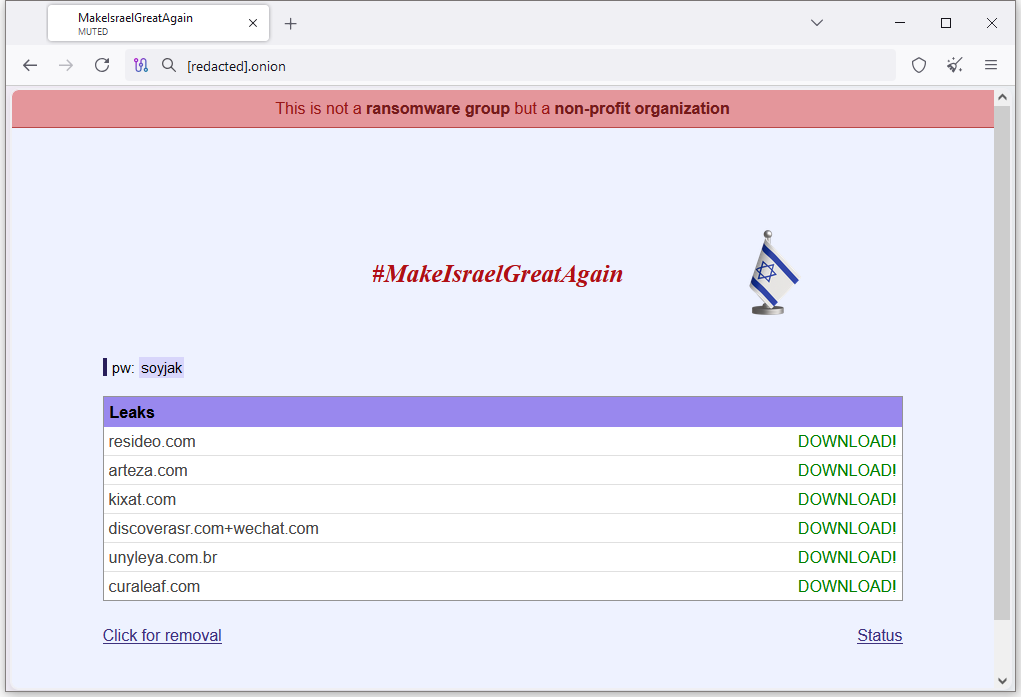Image resolution: width=1021 pixels, height=697 pixels.
Task: Close the MakeIsraelGreatAgain tab
Action: [253, 23]
